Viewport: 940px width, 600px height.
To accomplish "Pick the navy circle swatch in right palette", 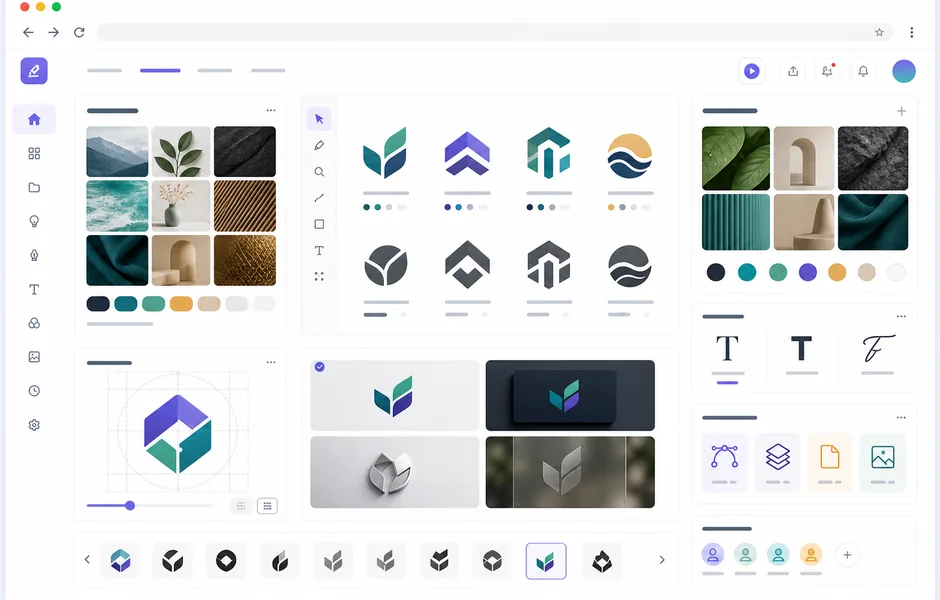I will coord(716,272).
